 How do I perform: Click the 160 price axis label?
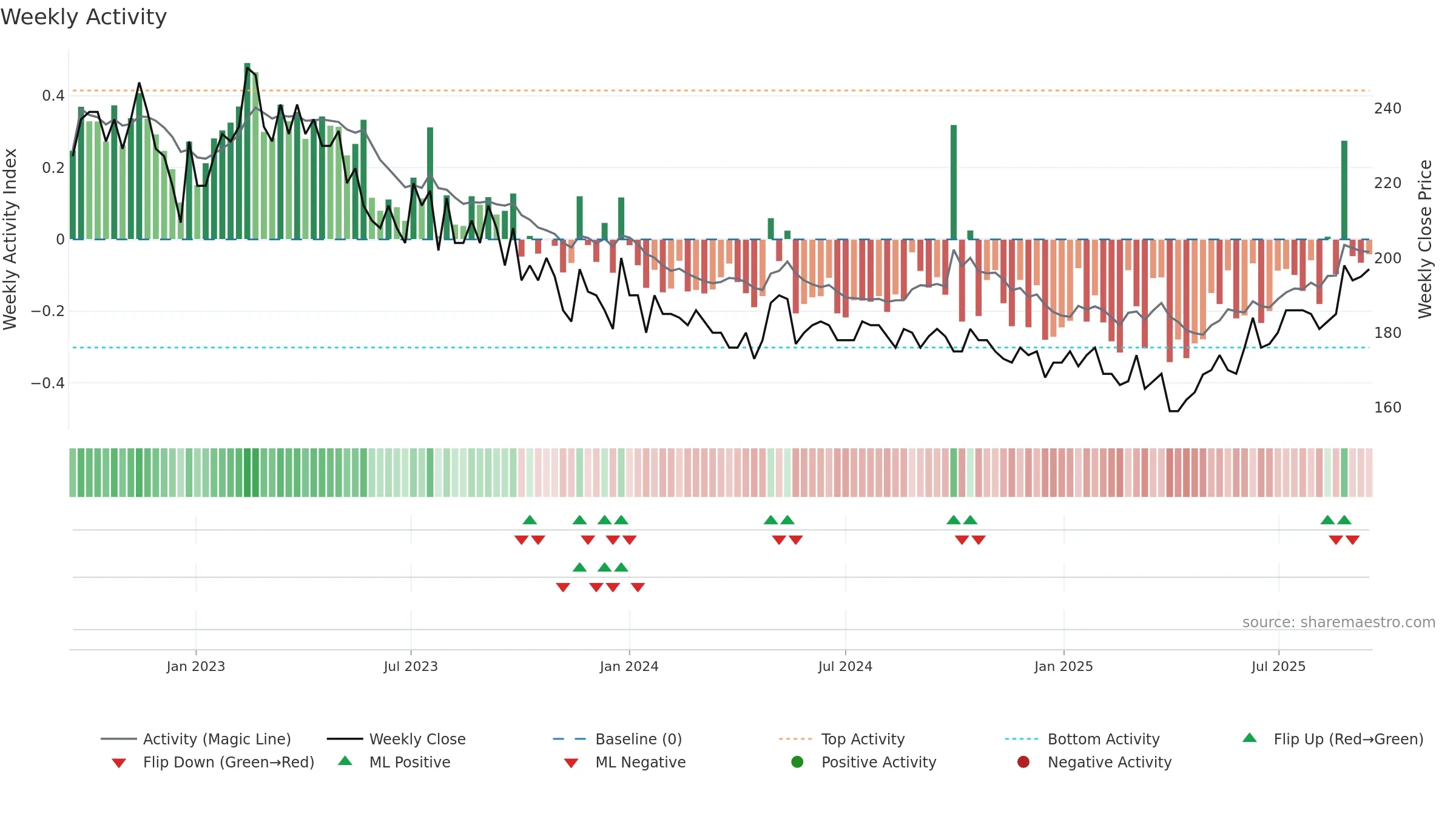[1387, 408]
